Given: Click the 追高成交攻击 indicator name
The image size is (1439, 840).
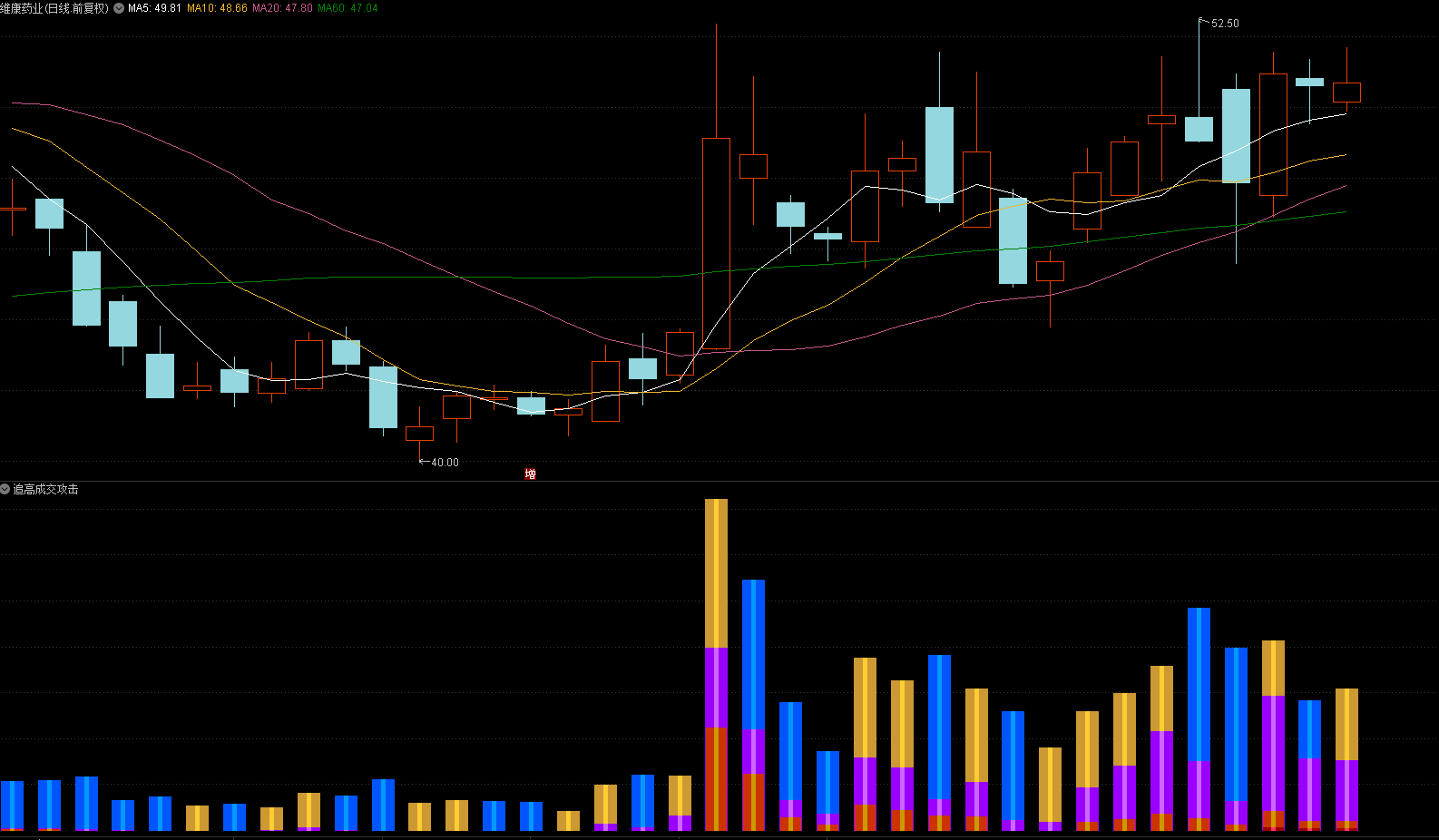Looking at the screenshot, I should point(45,489).
